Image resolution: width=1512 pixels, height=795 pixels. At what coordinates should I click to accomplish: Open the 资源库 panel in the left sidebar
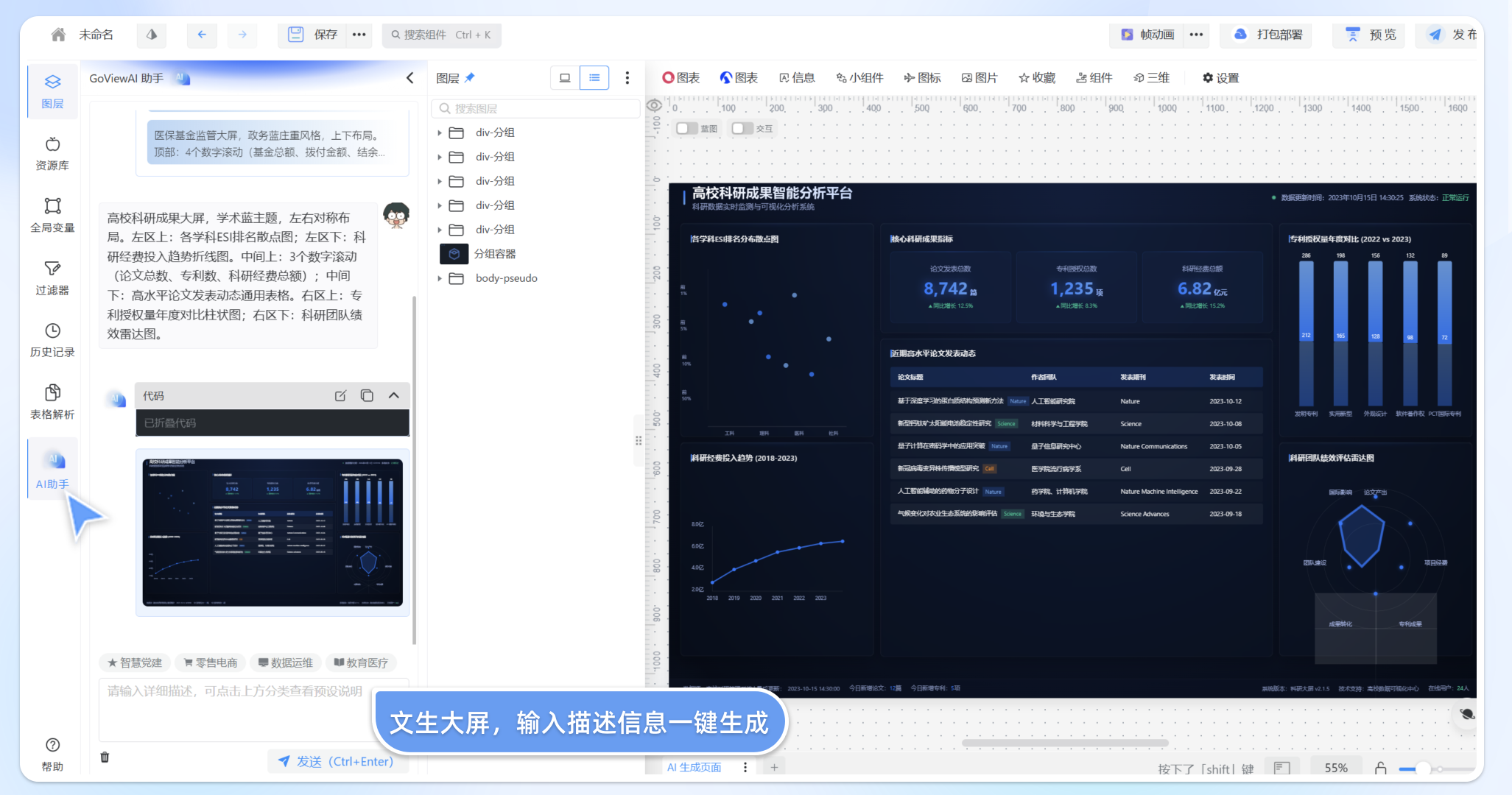click(52, 152)
